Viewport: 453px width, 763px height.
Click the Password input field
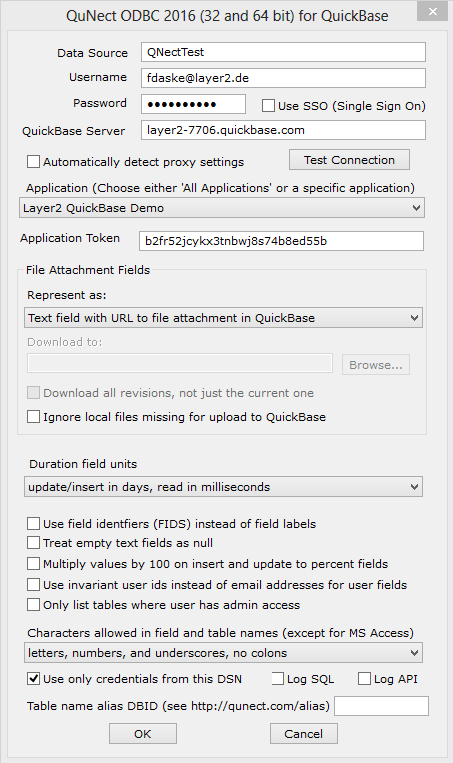click(x=193, y=104)
